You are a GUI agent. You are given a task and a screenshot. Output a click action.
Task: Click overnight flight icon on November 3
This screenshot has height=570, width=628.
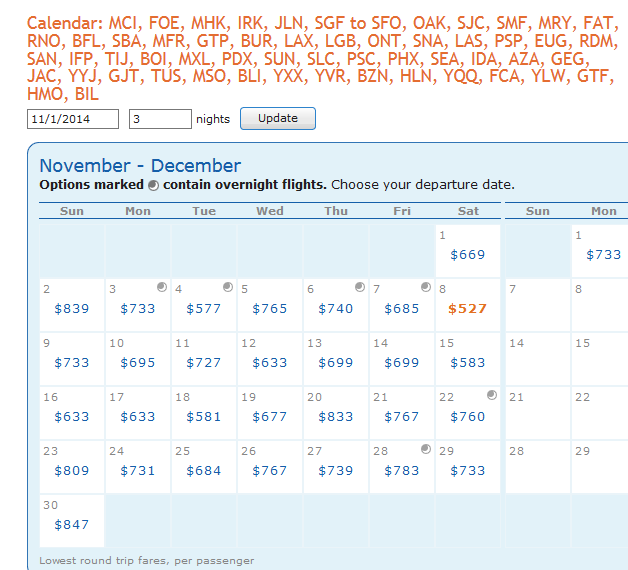click(x=161, y=288)
